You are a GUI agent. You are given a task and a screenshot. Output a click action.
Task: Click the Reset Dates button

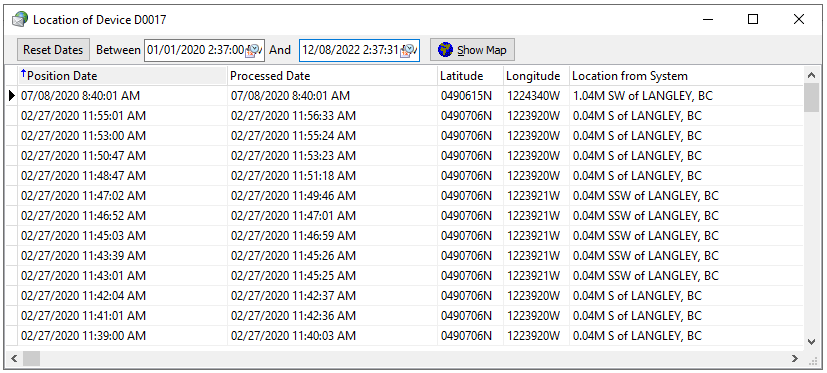(x=53, y=50)
